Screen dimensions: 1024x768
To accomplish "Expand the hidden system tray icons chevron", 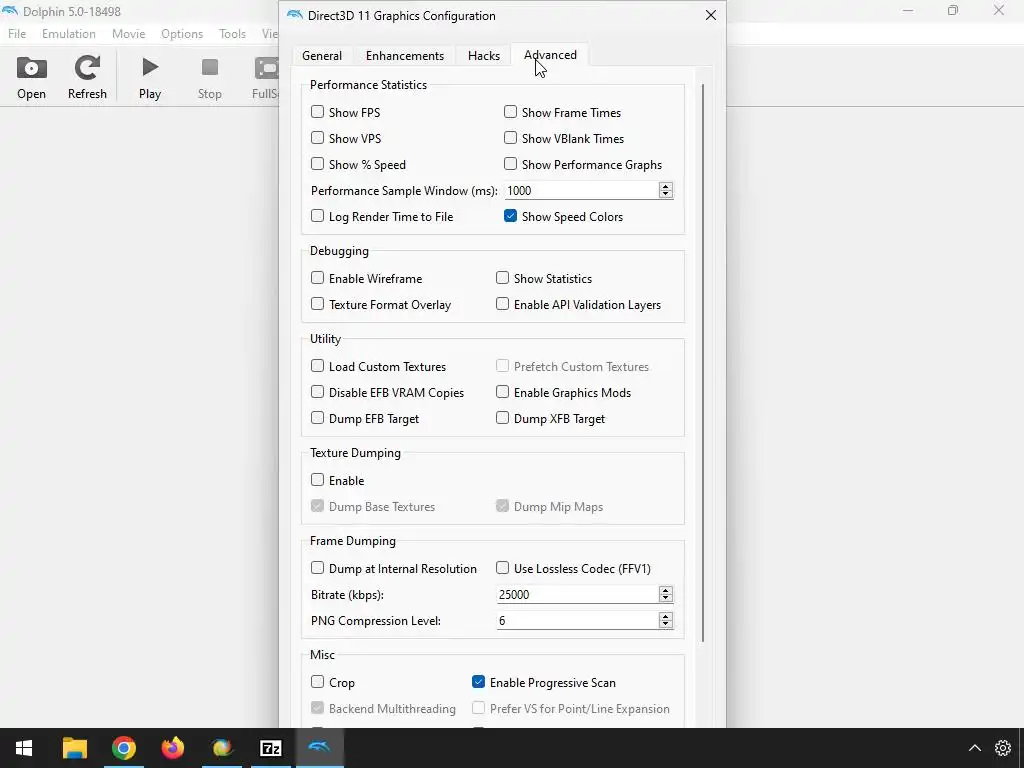I will point(974,748).
